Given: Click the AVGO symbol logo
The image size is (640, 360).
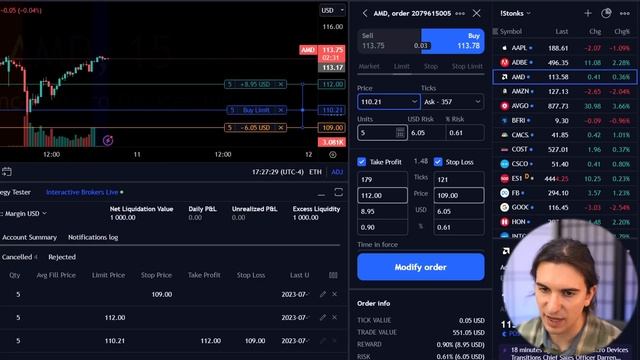Looking at the screenshot, I should (x=504, y=106).
